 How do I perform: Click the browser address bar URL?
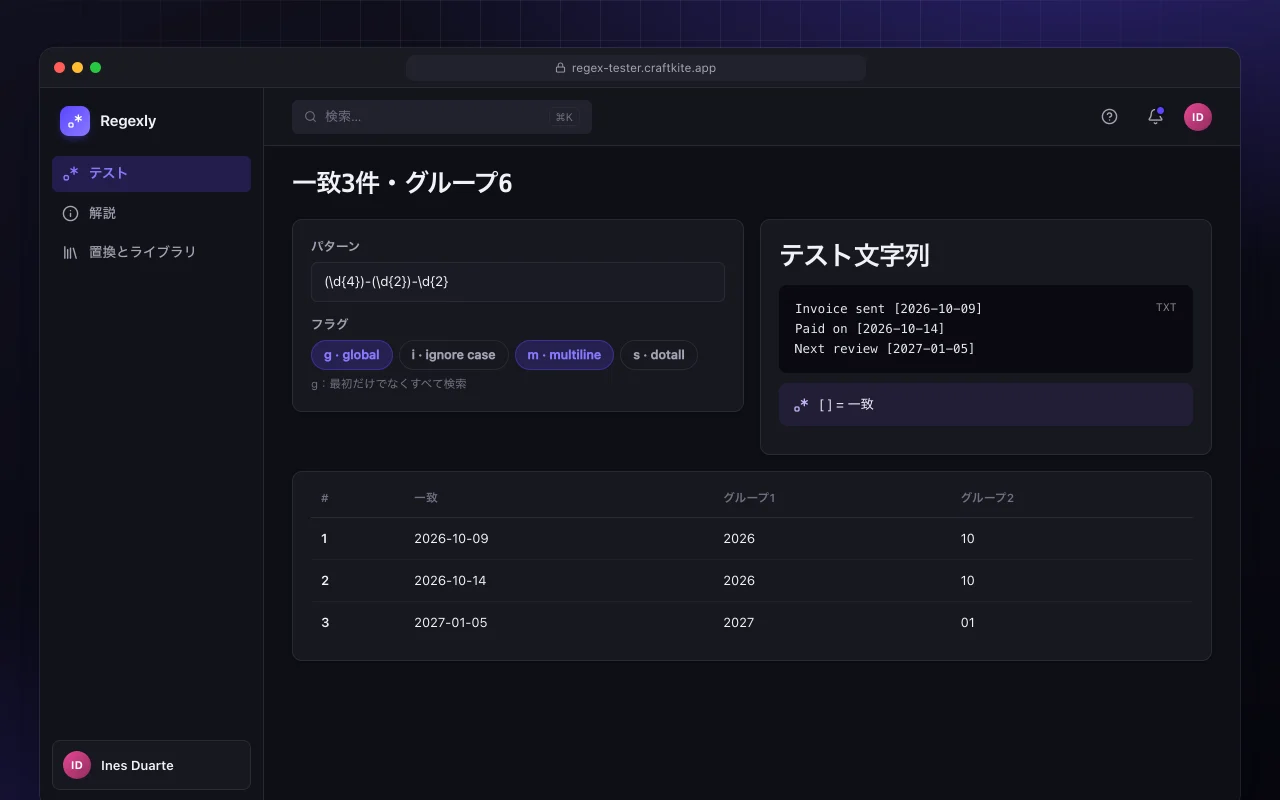click(643, 68)
